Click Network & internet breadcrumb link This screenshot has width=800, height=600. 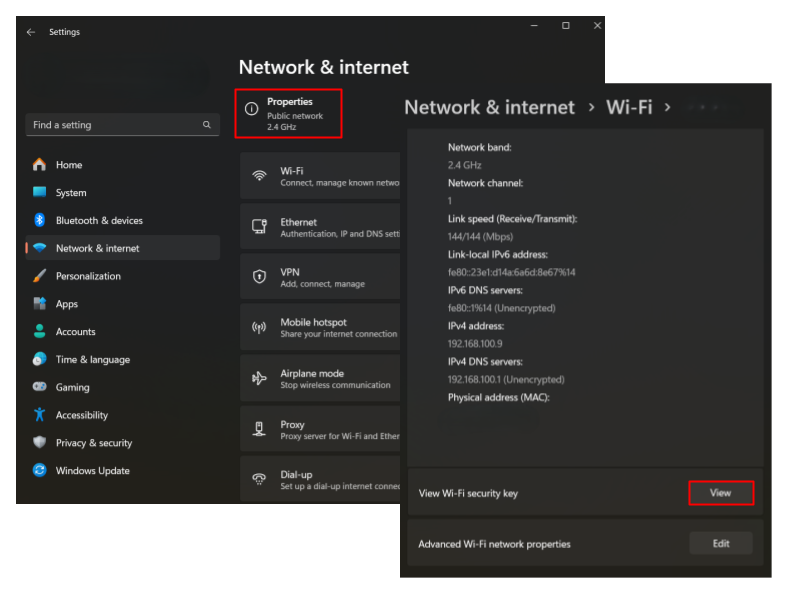(x=489, y=107)
